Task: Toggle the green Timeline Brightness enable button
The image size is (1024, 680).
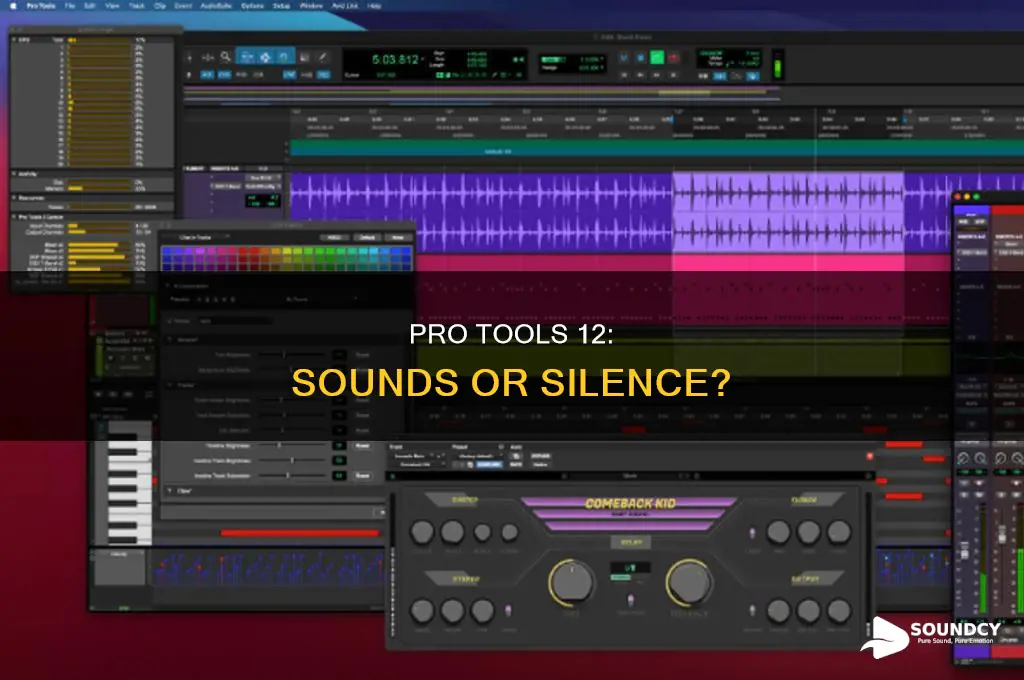Action: 339,445
